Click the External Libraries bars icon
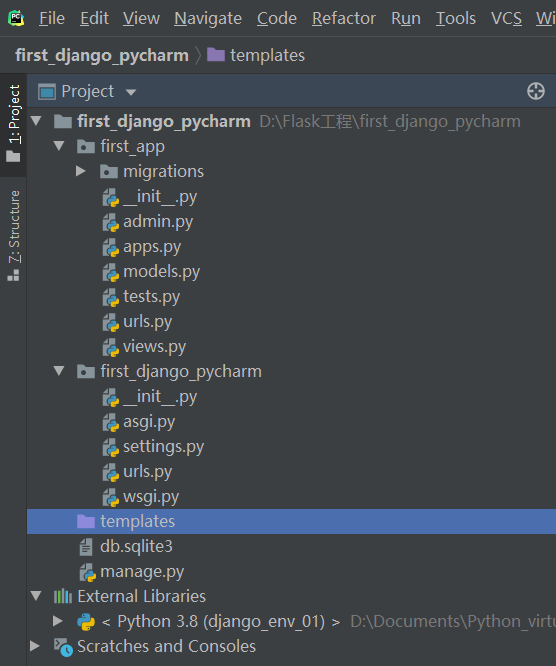556x666 pixels. click(x=63, y=596)
